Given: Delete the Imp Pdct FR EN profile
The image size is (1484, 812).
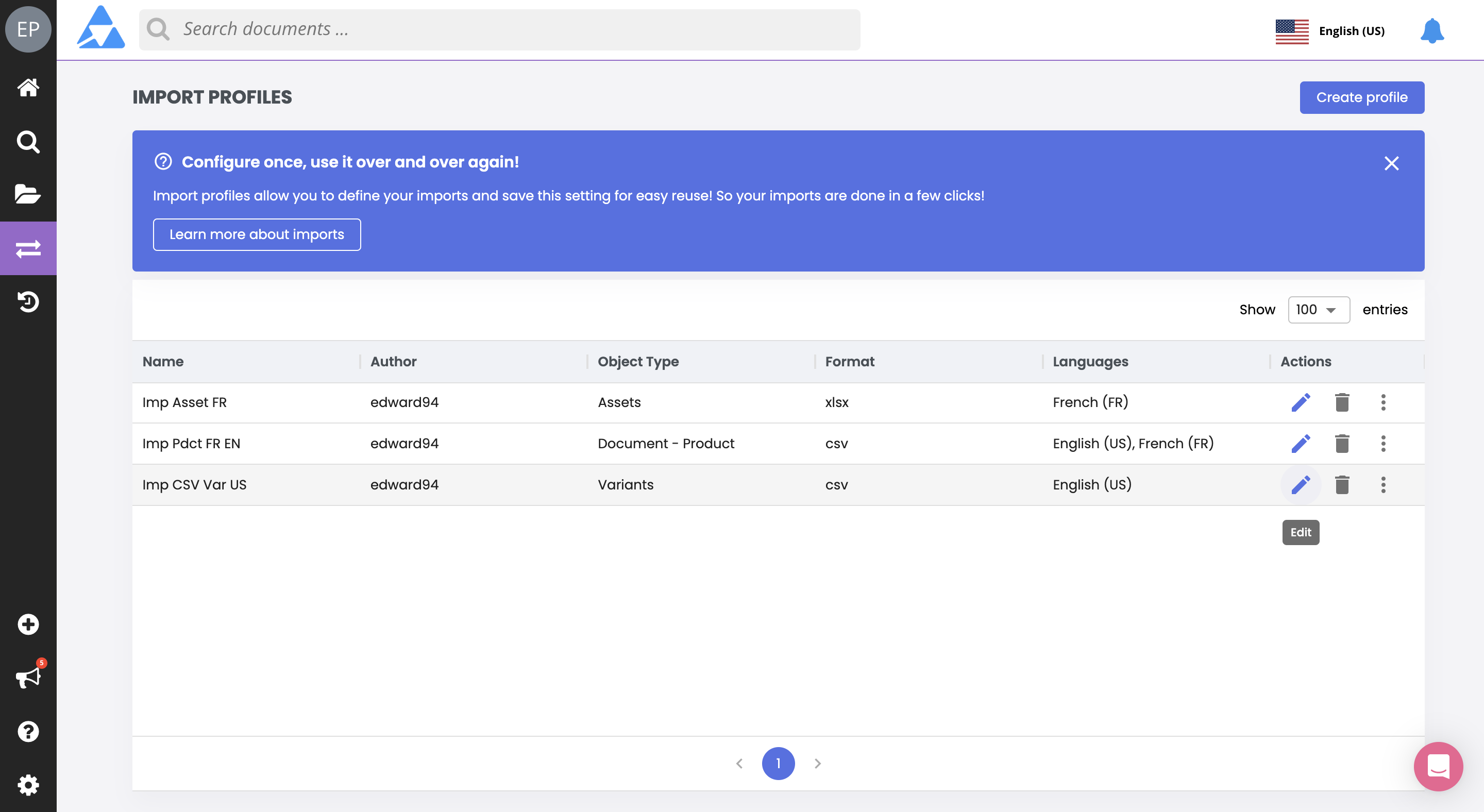Looking at the screenshot, I should [1342, 444].
